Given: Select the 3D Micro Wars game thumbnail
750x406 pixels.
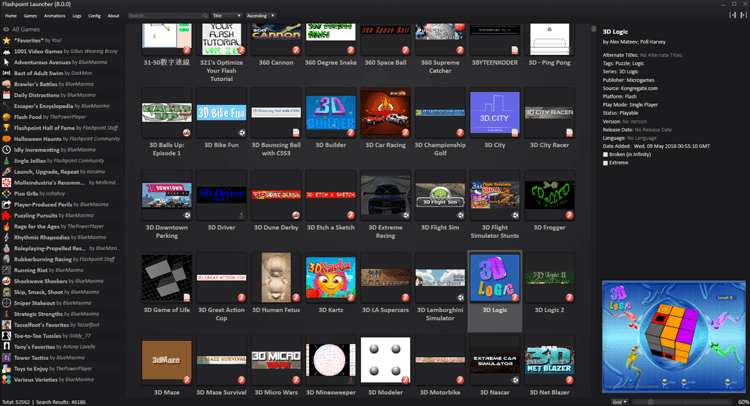Looking at the screenshot, I should 276,361.
